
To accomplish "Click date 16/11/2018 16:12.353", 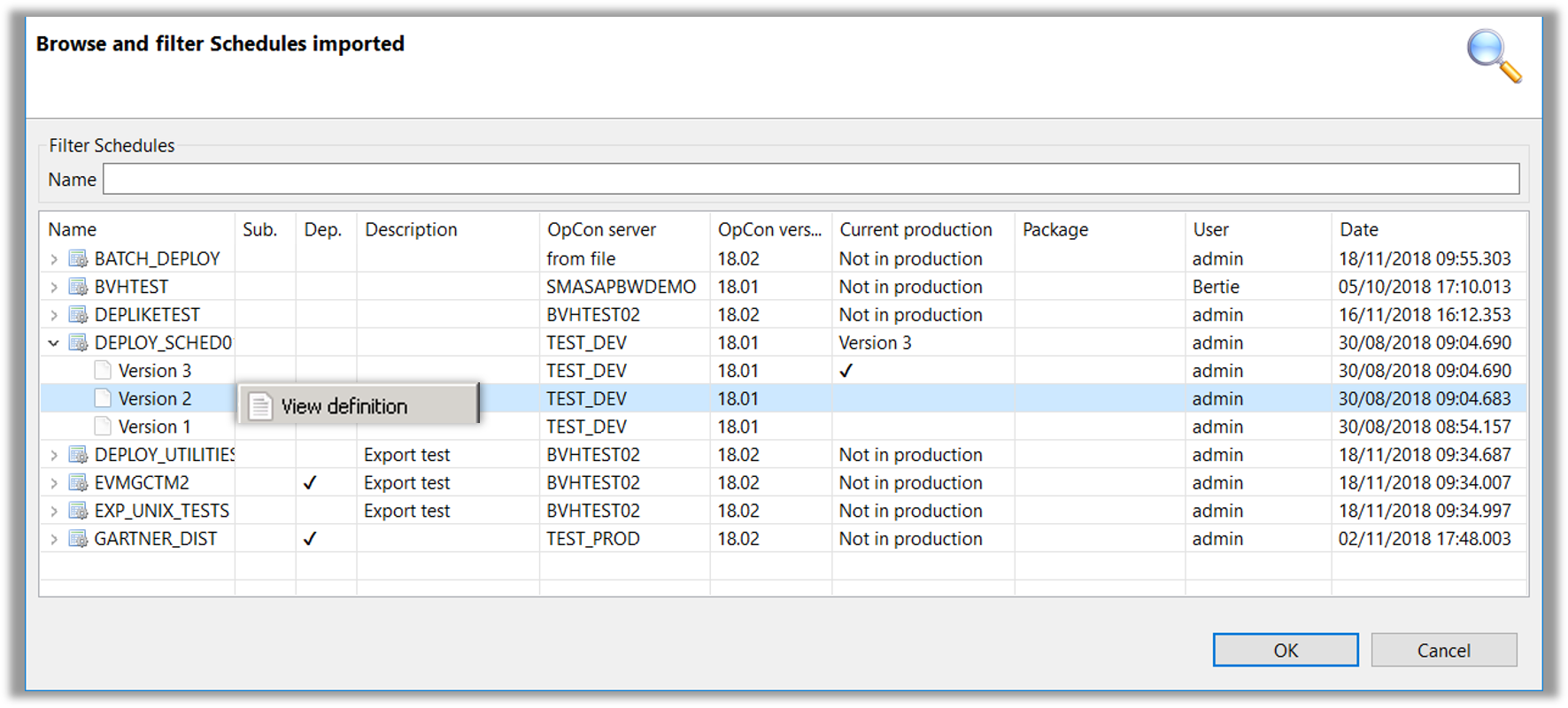I will point(1425,315).
